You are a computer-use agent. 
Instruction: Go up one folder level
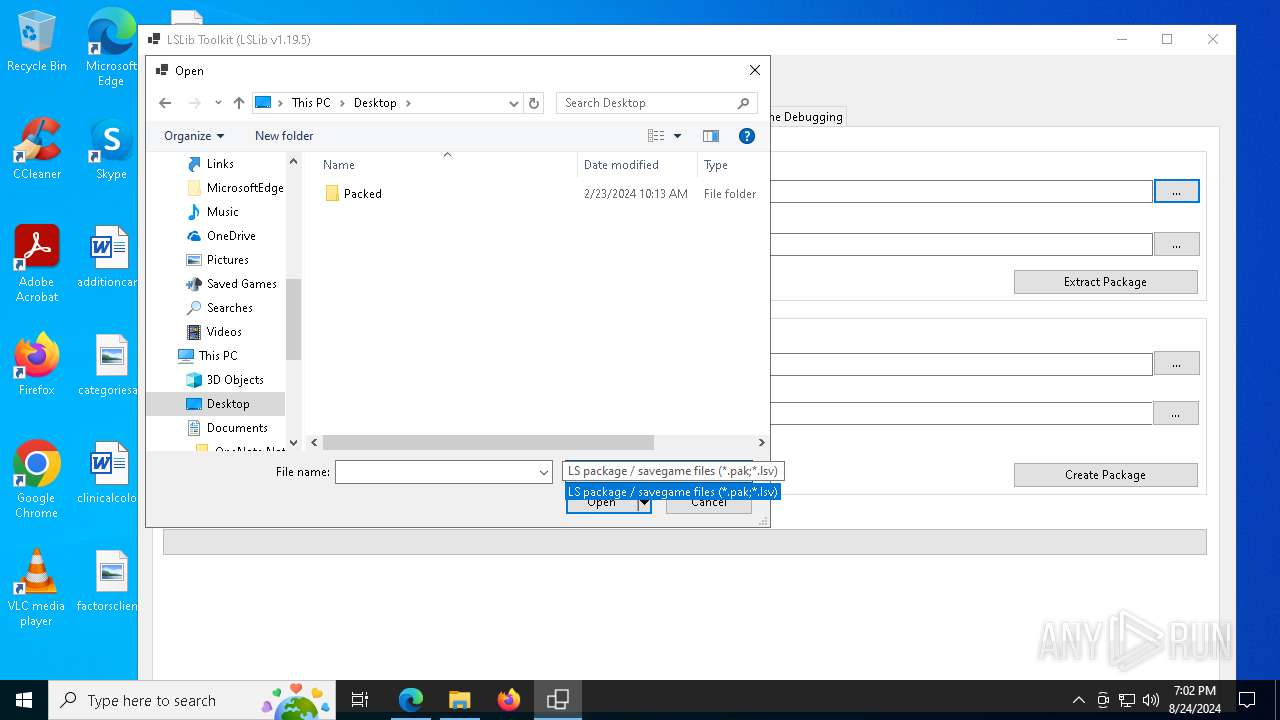click(239, 103)
